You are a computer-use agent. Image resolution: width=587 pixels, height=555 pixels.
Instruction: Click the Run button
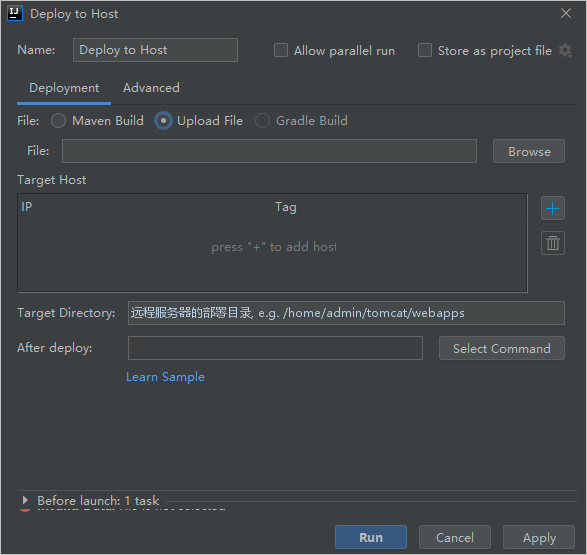371,537
